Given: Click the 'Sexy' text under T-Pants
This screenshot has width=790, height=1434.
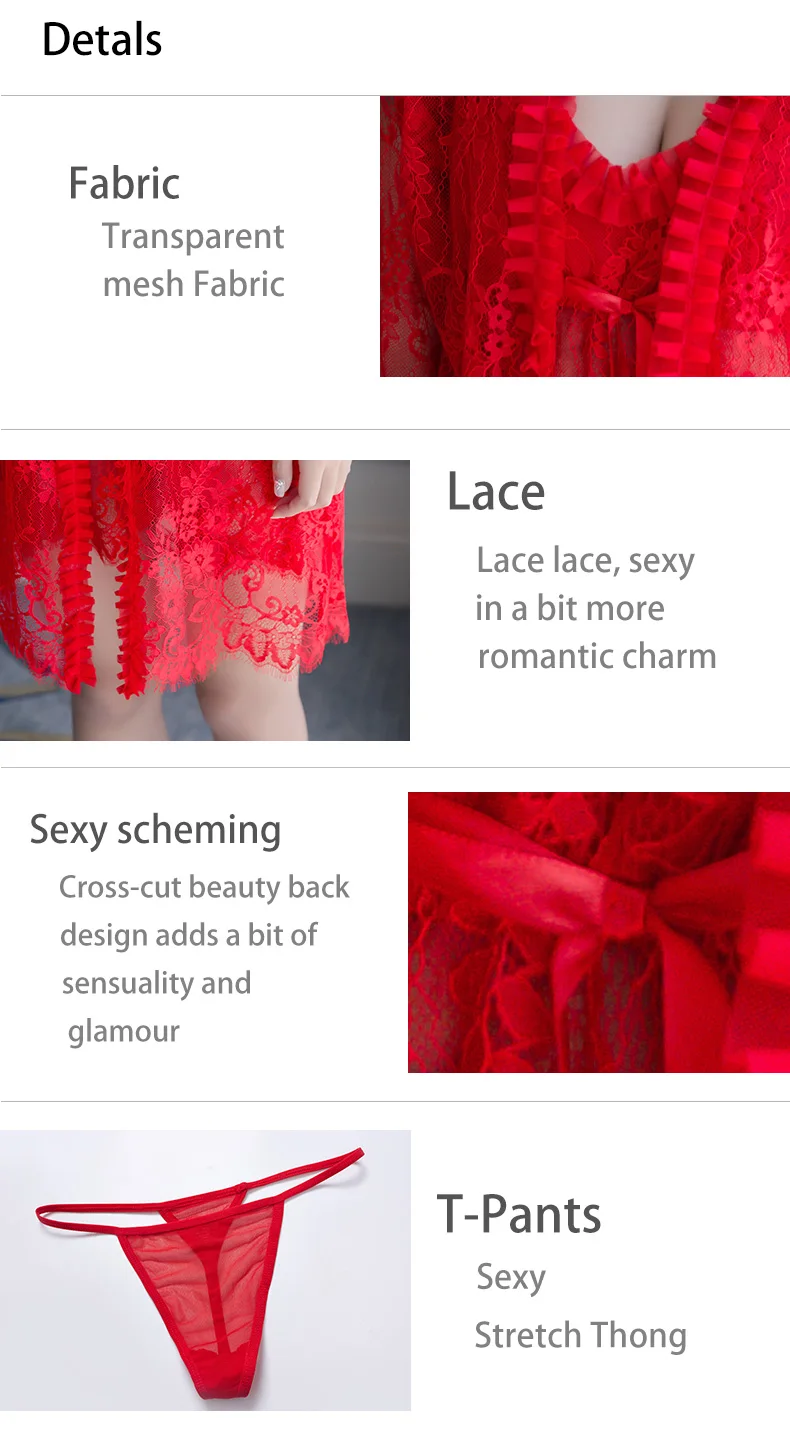Looking at the screenshot, I should (510, 1278).
